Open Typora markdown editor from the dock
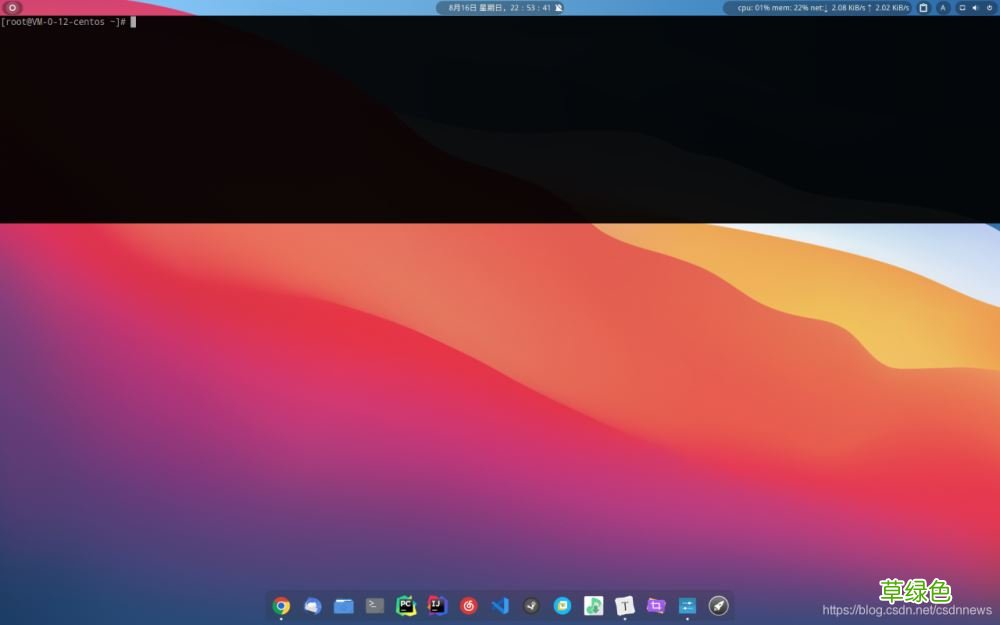Image resolution: width=1000 pixels, height=625 pixels. click(x=623, y=605)
